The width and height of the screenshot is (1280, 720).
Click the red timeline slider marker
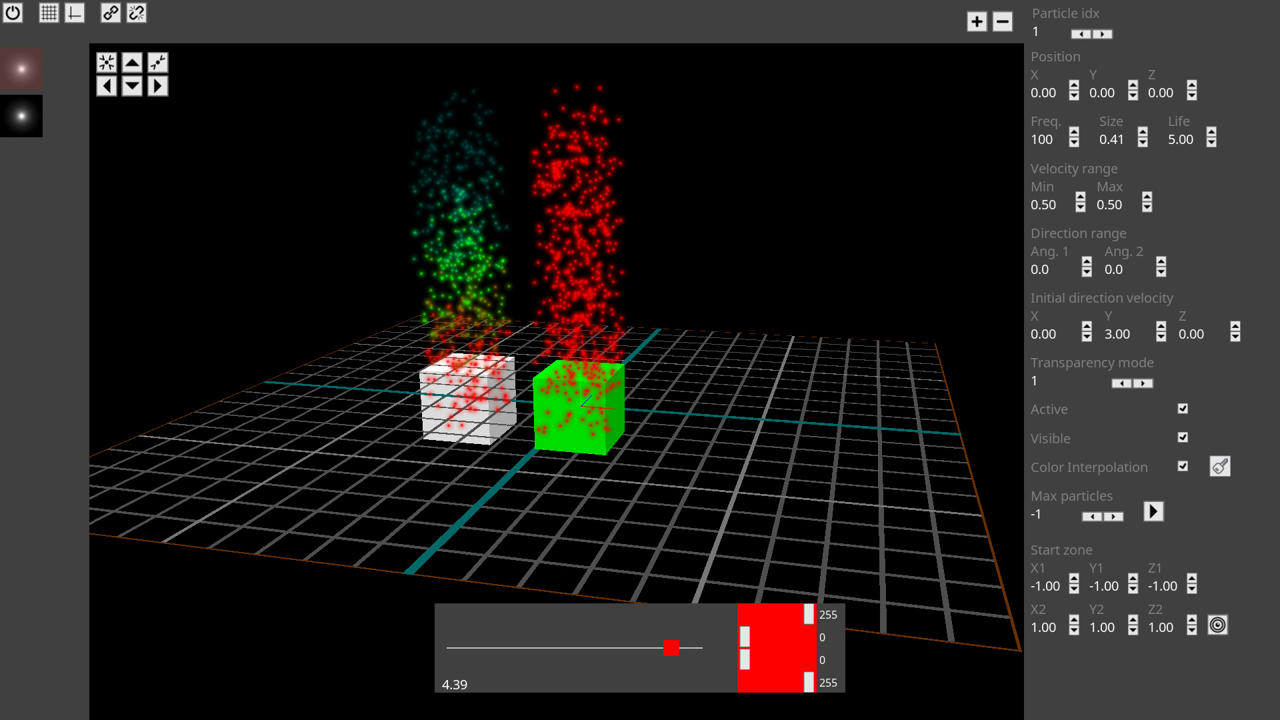(671, 648)
